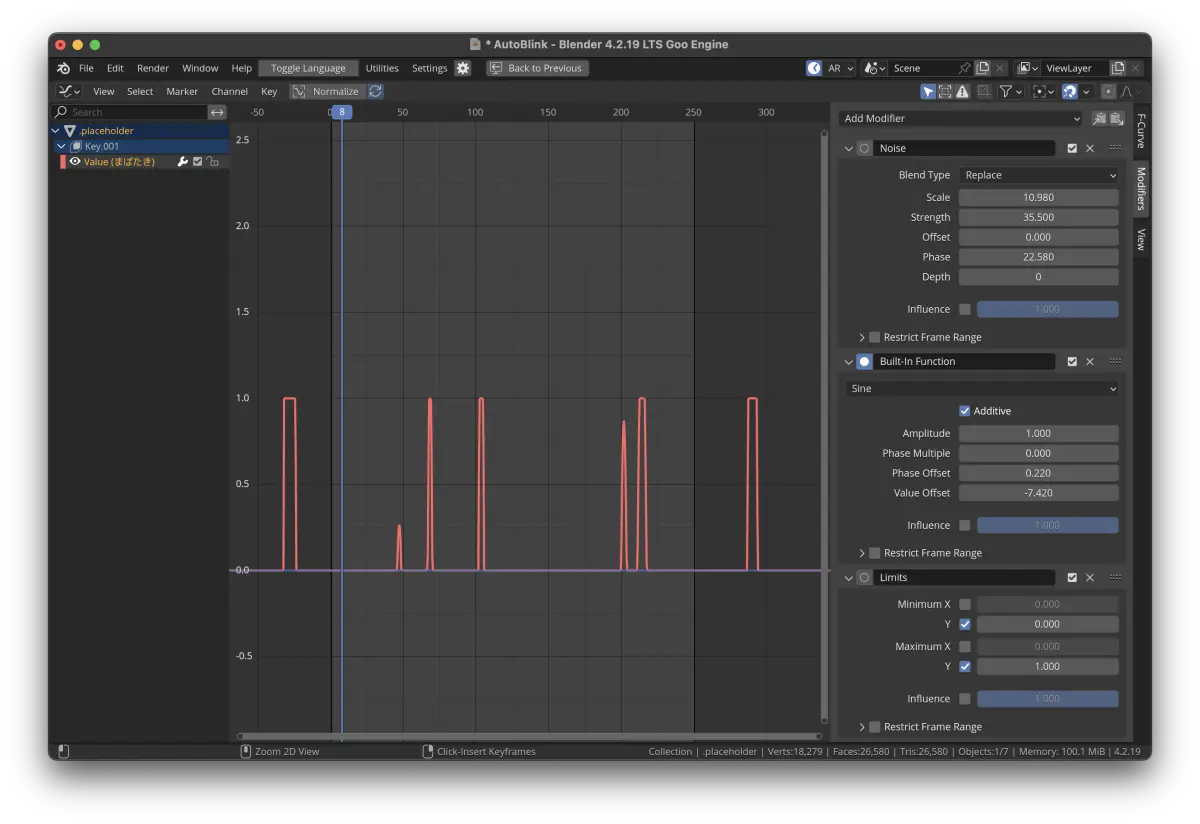The width and height of the screenshot is (1200, 824).
Task: Click the Blender logo menu icon
Action: point(63,68)
